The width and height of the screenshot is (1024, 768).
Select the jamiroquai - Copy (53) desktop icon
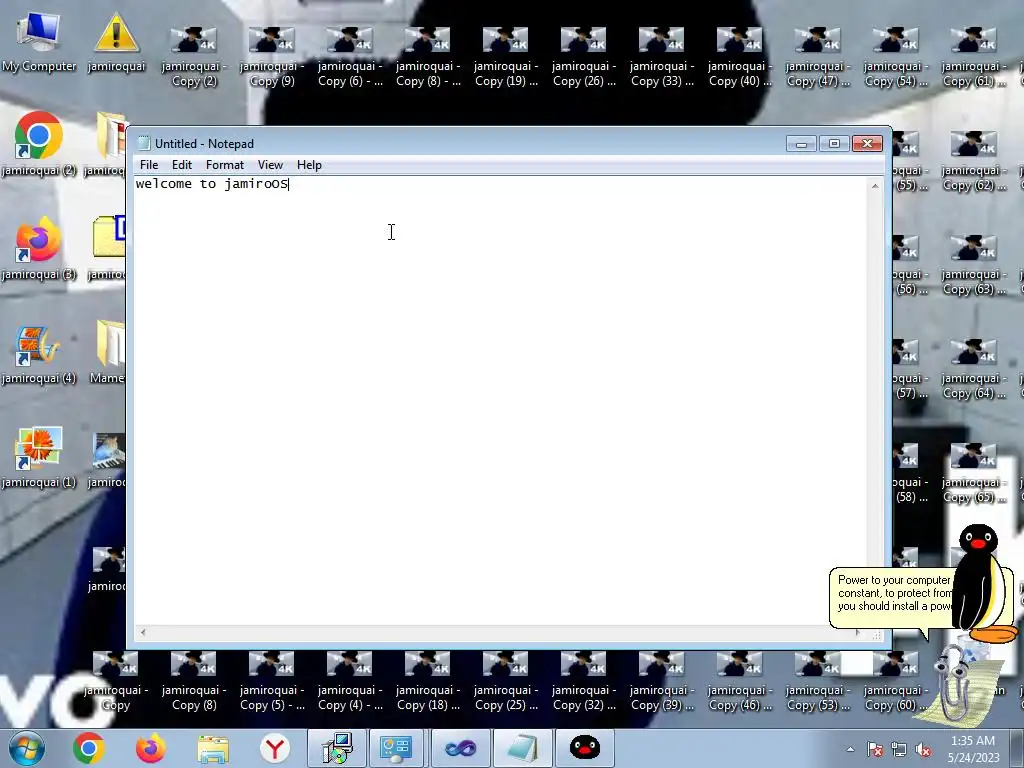pos(818,681)
